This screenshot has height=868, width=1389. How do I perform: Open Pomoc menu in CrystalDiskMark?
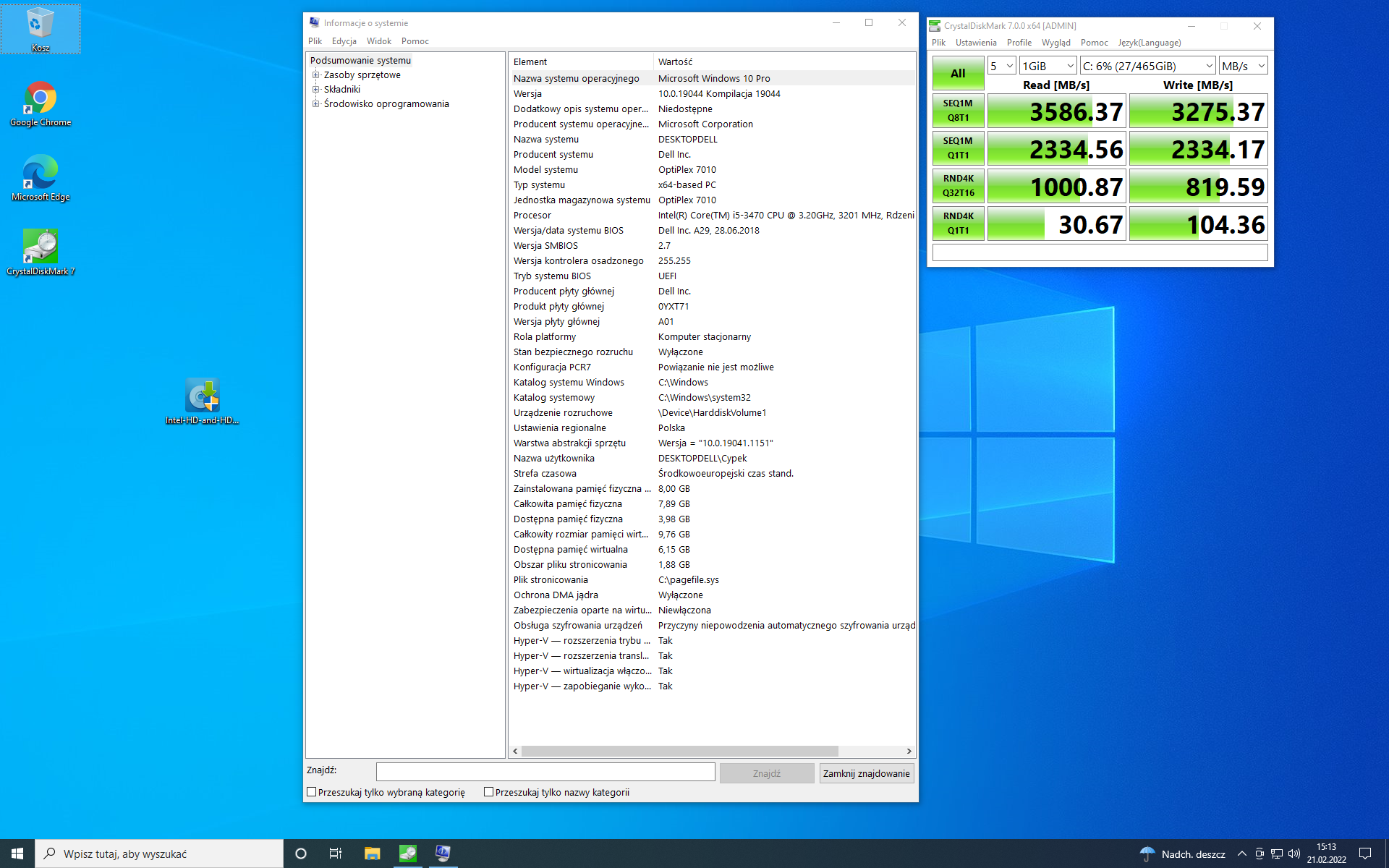(1095, 43)
